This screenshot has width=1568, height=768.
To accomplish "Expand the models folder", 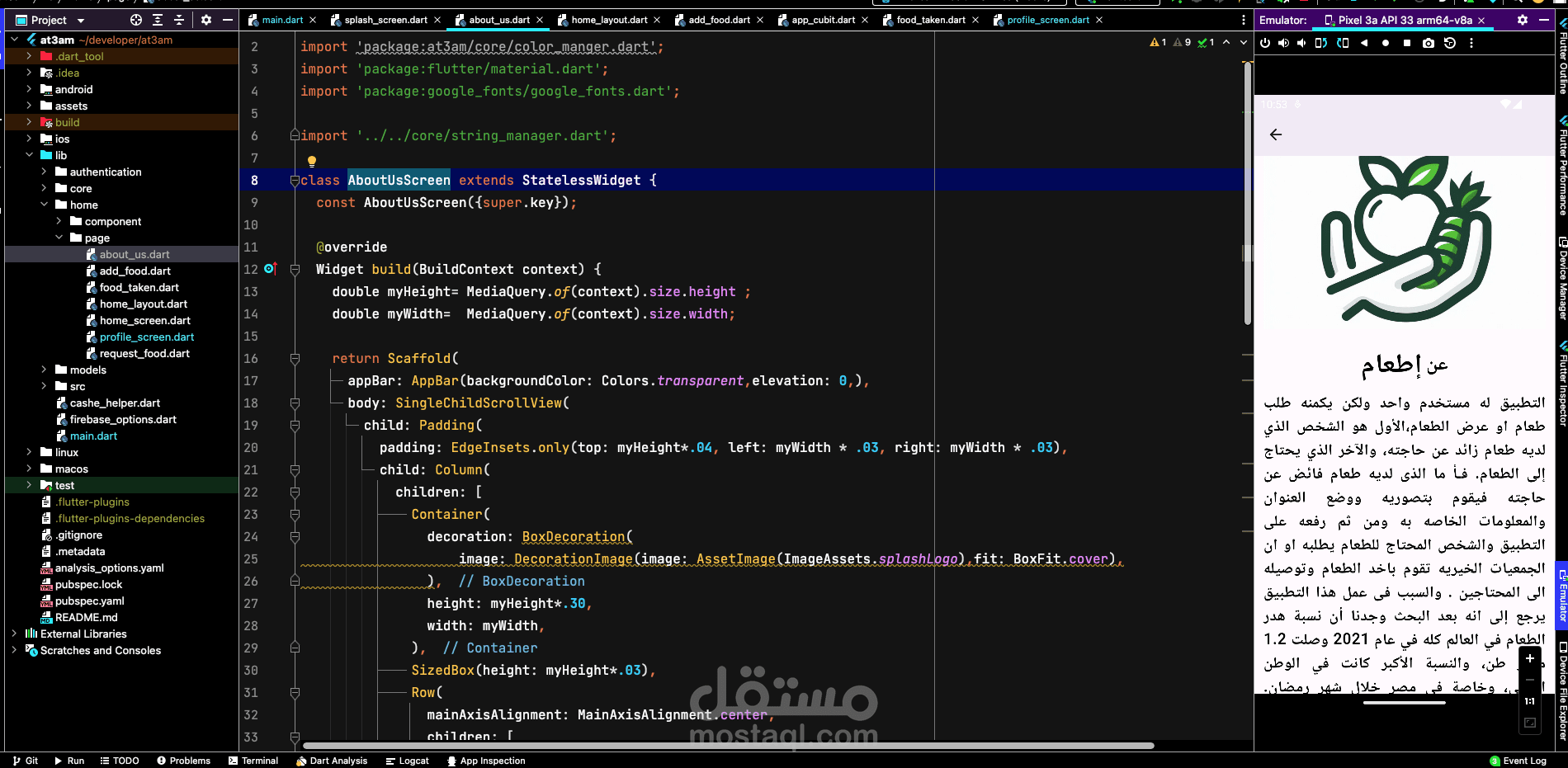I will 44,370.
